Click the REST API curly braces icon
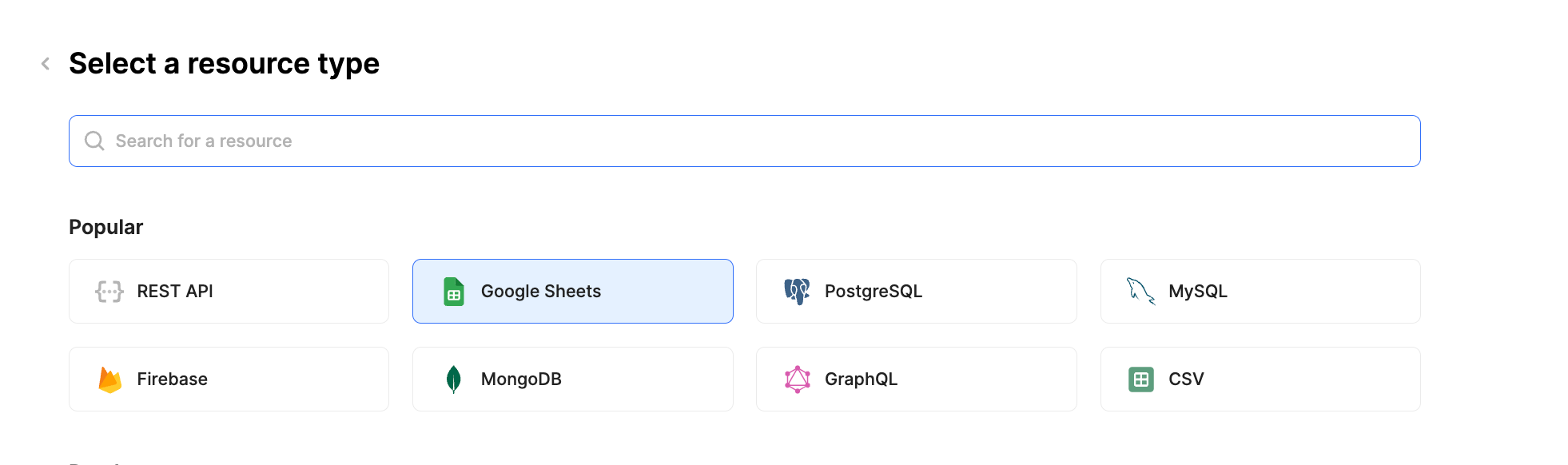 coord(109,292)
